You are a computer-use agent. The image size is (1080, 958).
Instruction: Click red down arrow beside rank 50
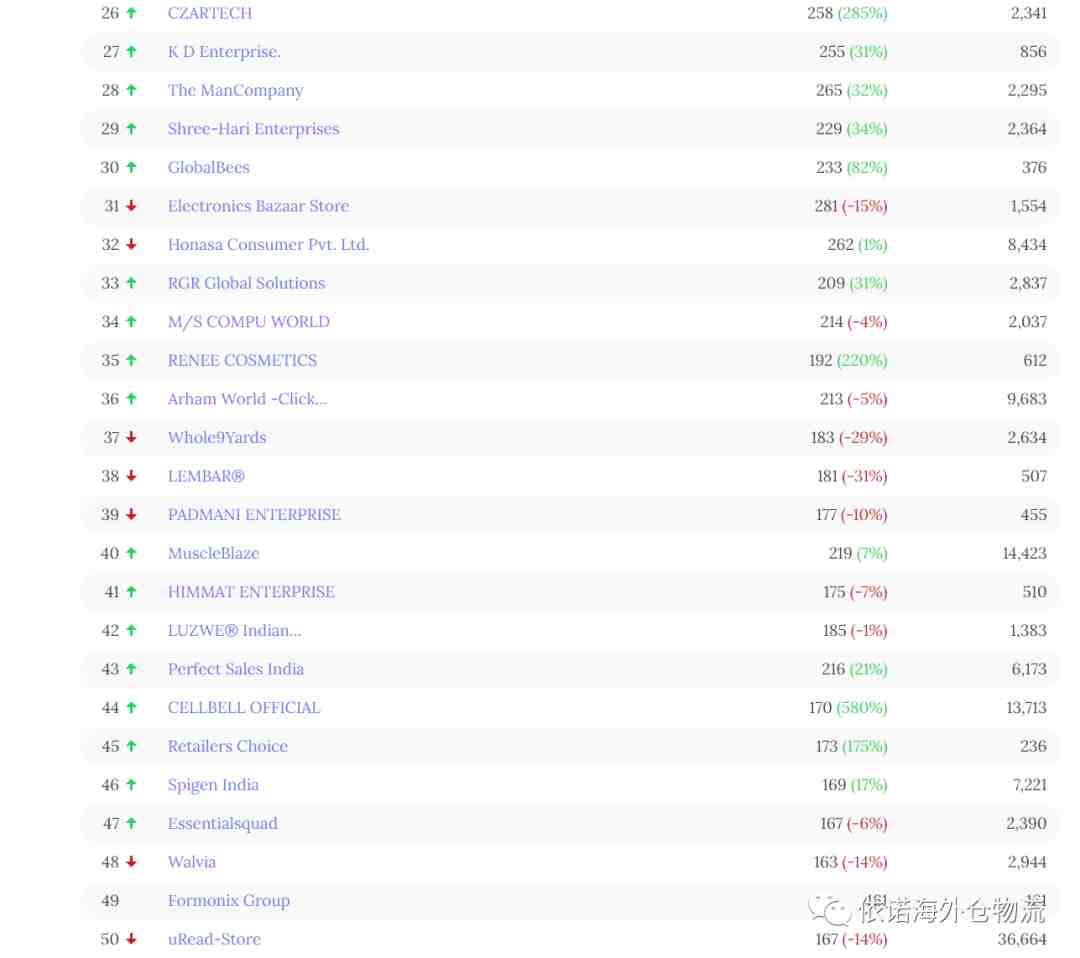(x=131, y=939)
